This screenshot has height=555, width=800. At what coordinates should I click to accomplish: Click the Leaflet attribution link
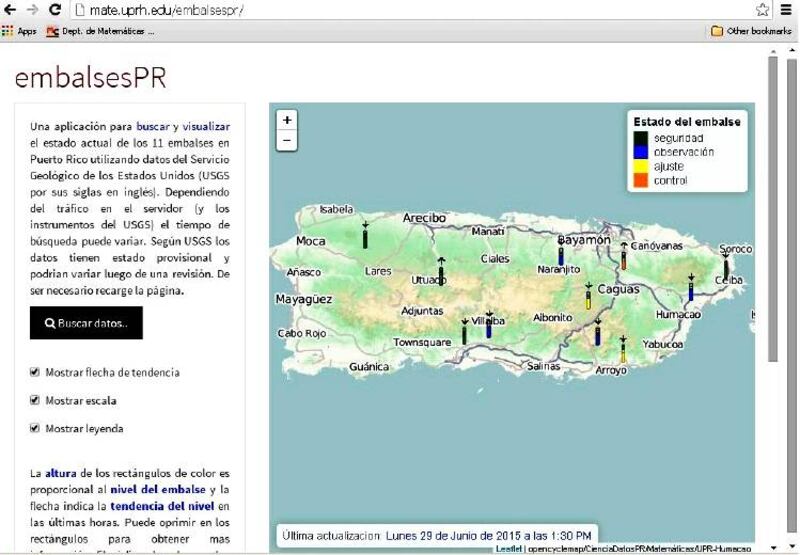[x=508, y=549]
